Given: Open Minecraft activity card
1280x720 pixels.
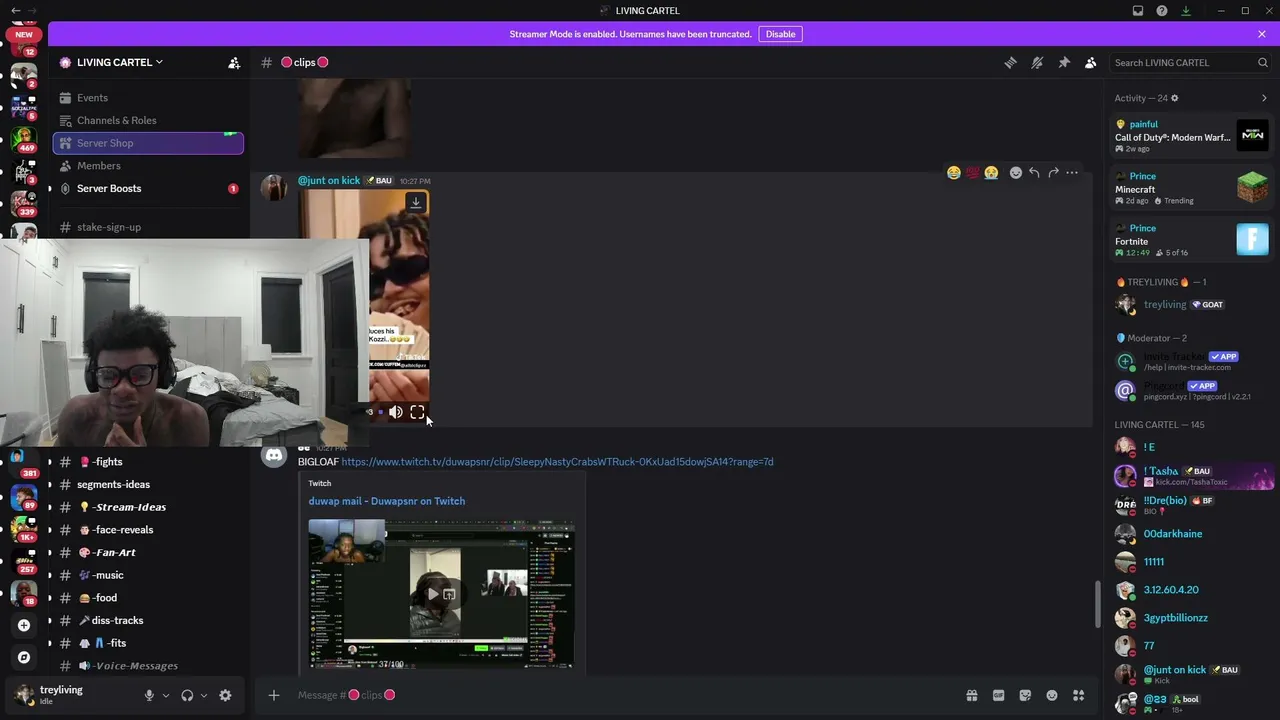Looking at the screenshot, I should (1191, 188).
